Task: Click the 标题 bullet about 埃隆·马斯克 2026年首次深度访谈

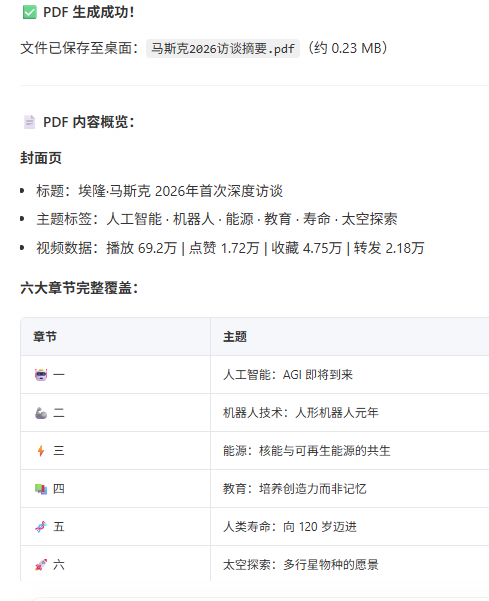Action: [x=159, y=191]
